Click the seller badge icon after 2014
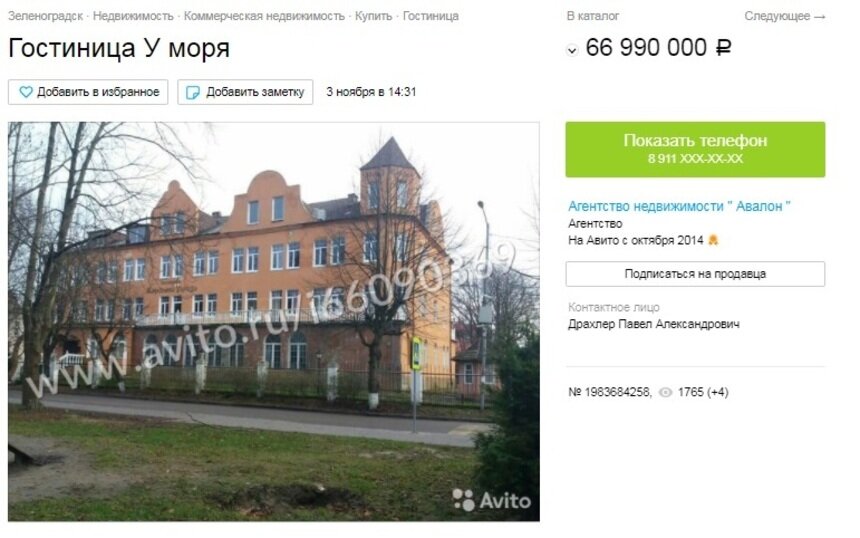The image size is (860, 538). pos(713,240)
